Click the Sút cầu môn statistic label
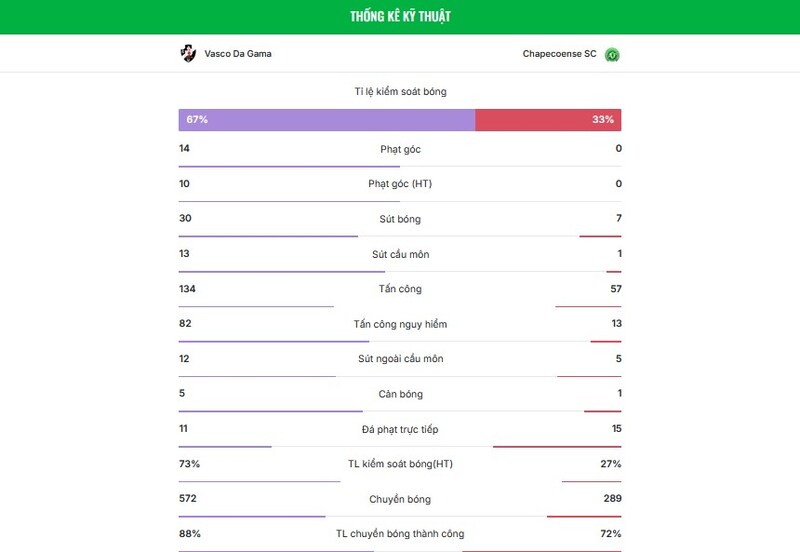 point(400,254)
